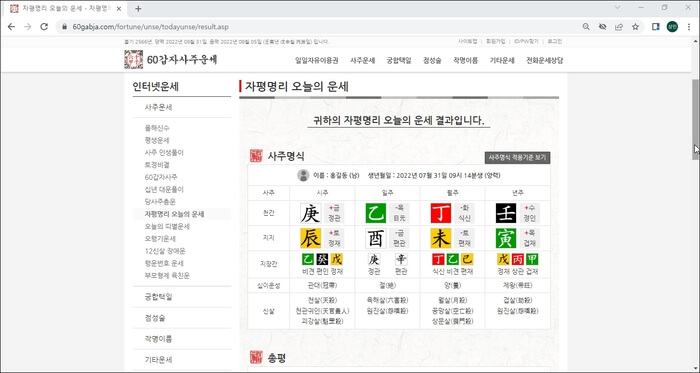Open the 사주운세 top navigation menu
The width and height of the screenshot is (700, 373).
[362, 61]
